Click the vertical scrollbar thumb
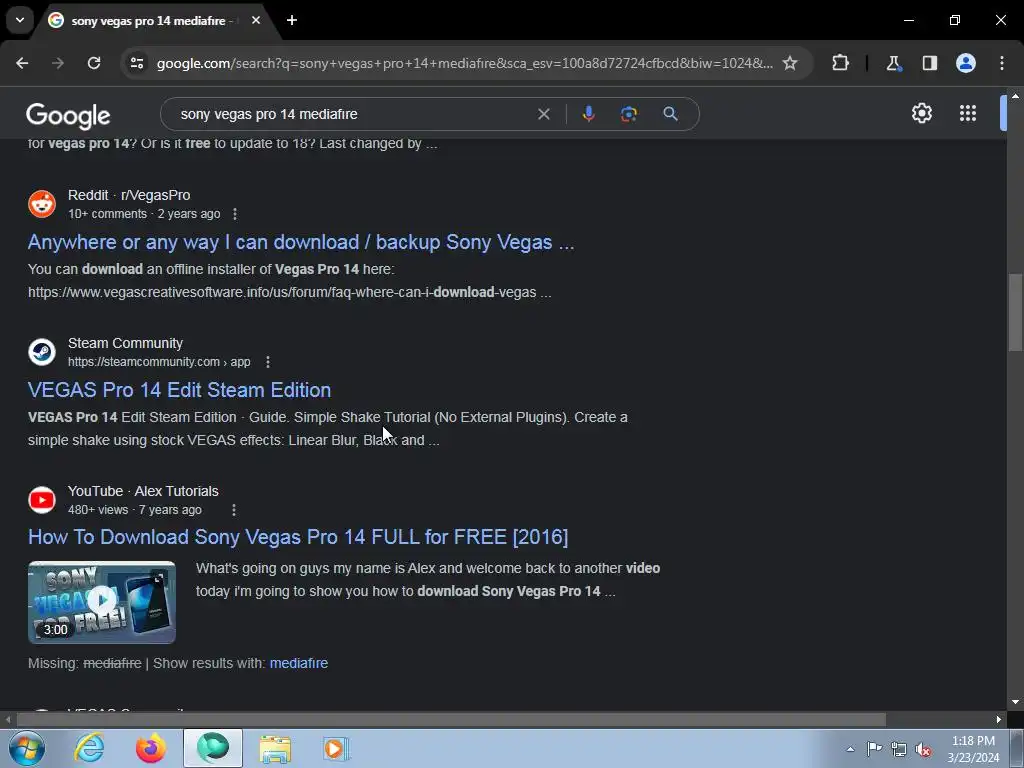 pyautogui.click(x=1015, y=312)
